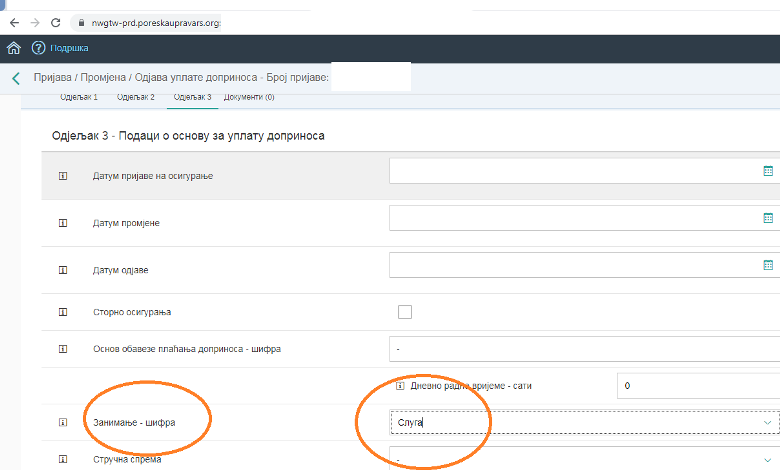Click the home icon in the top bar

[x=13, y=48]
